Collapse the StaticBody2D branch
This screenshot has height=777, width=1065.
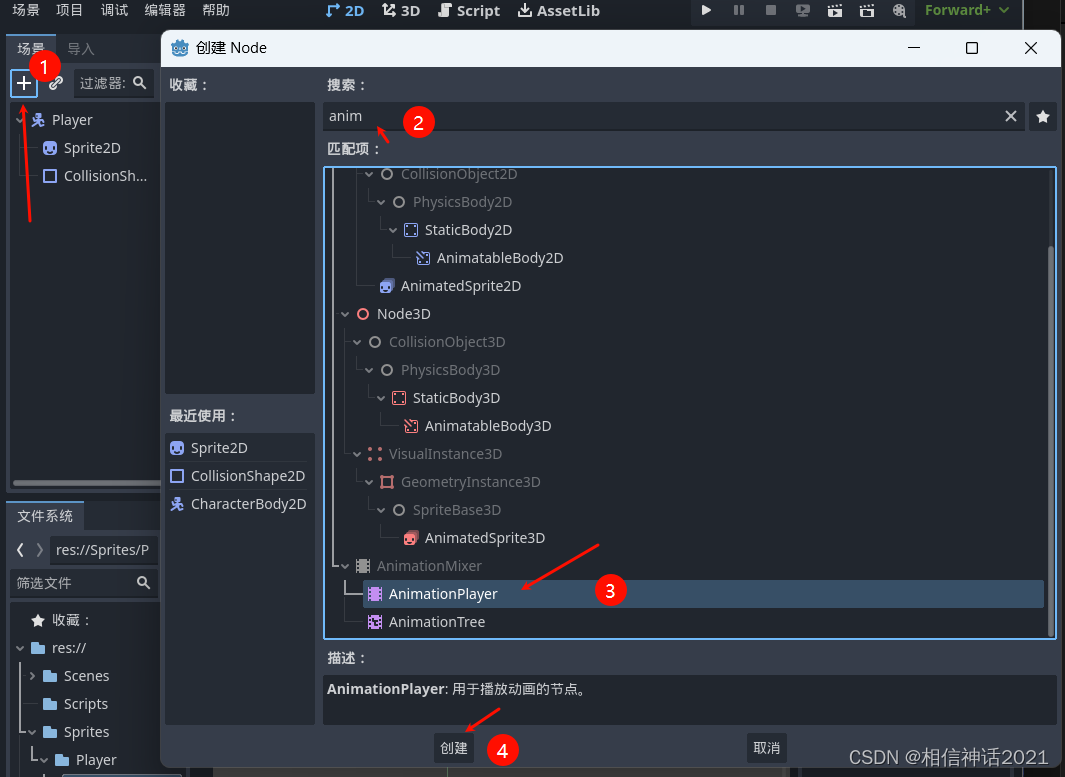392,229
